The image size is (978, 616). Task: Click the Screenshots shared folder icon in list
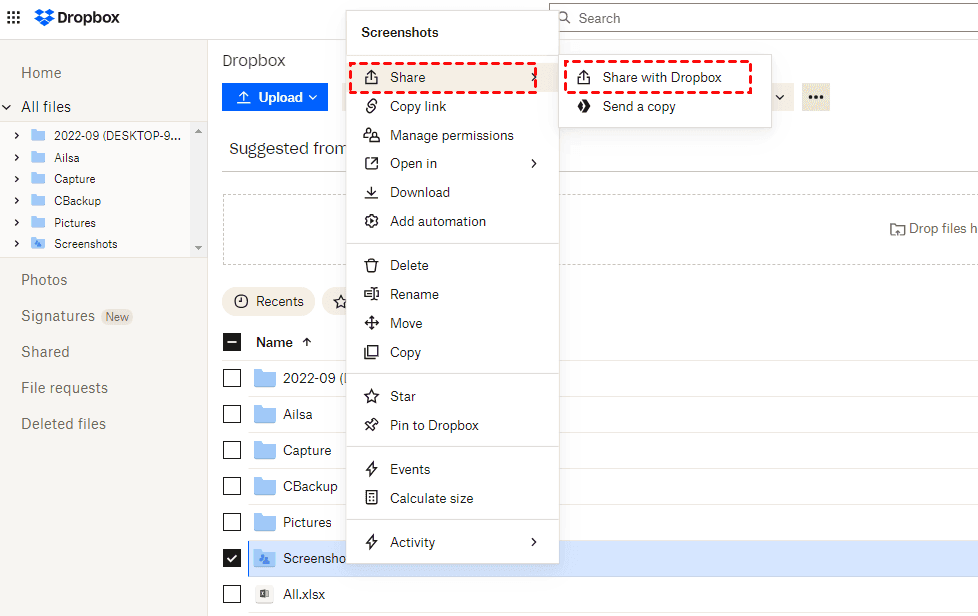tap(264, 558)
